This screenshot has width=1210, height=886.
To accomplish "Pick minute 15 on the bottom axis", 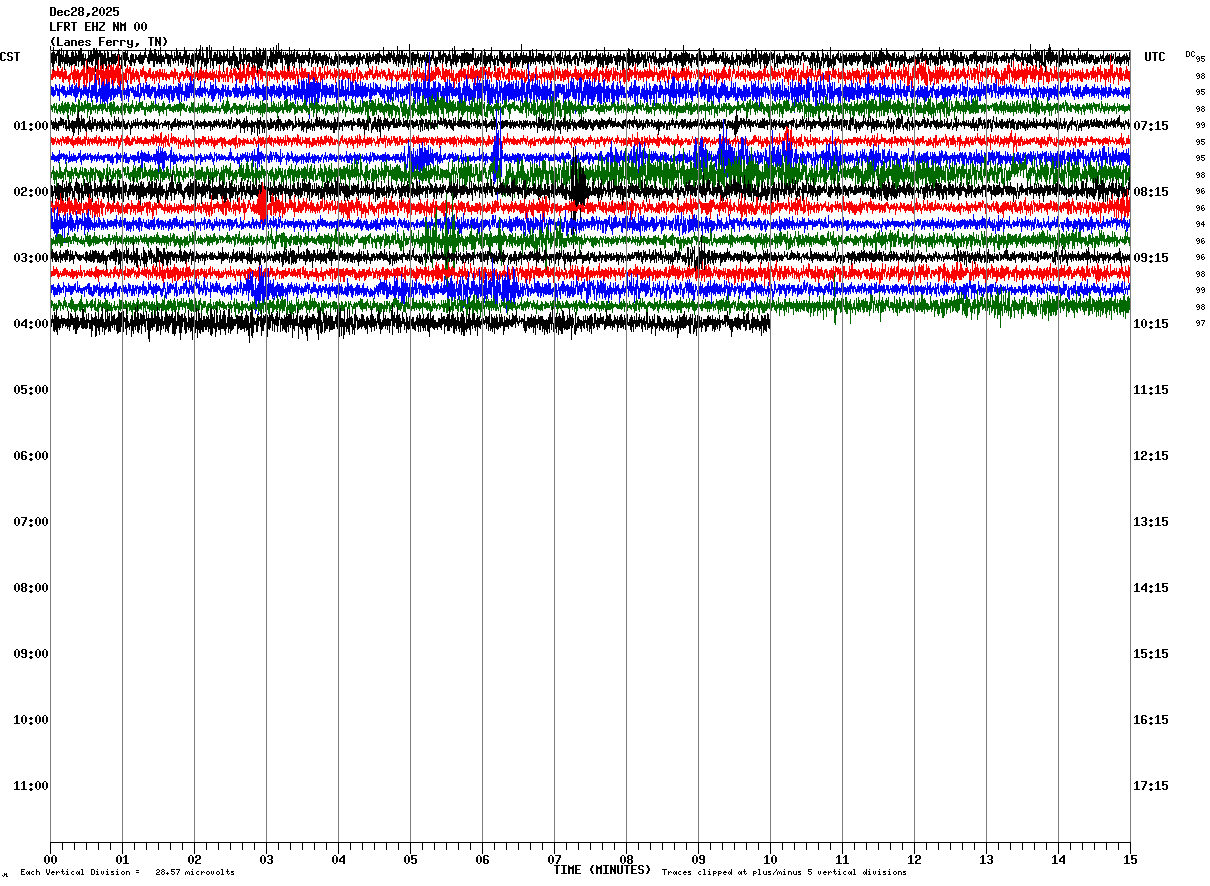I will (1130, 859).
